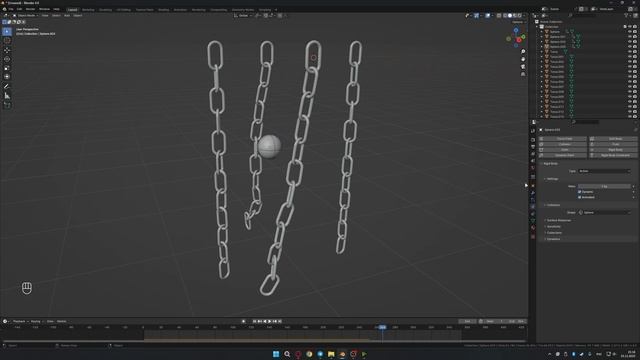The width and height of the screenshot is (640, 360).
Task: Expand the Sensitivity panel
Action: [x=553, y=227]
